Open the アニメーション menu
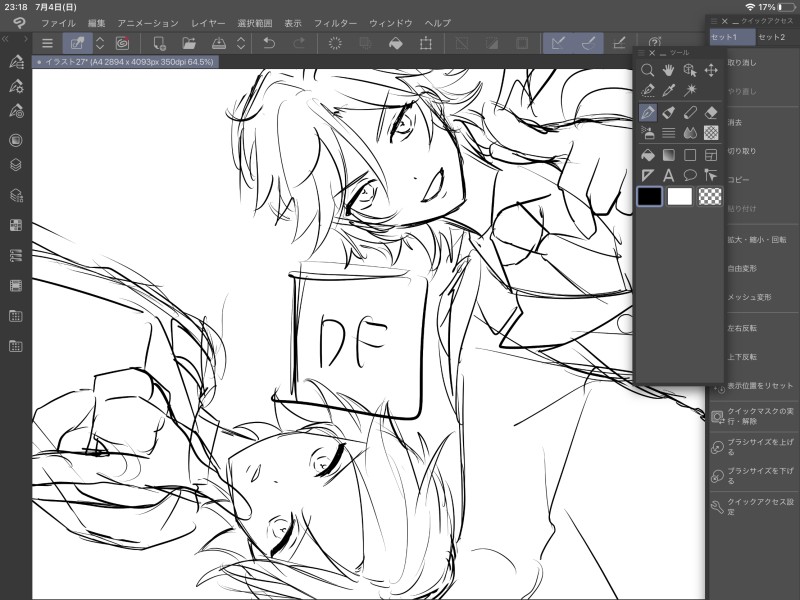This screenshot has height=600, width=800. (148, 23)
